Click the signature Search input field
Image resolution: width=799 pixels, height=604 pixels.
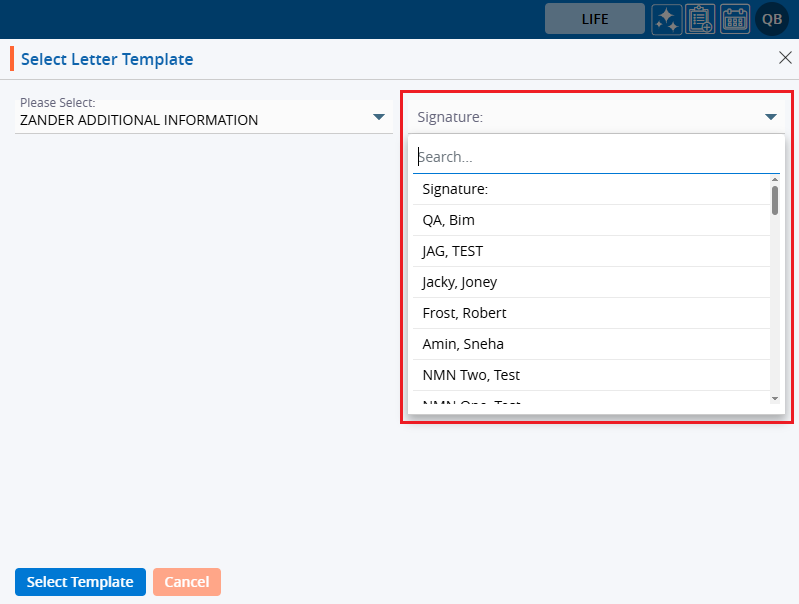click(596, 157)
